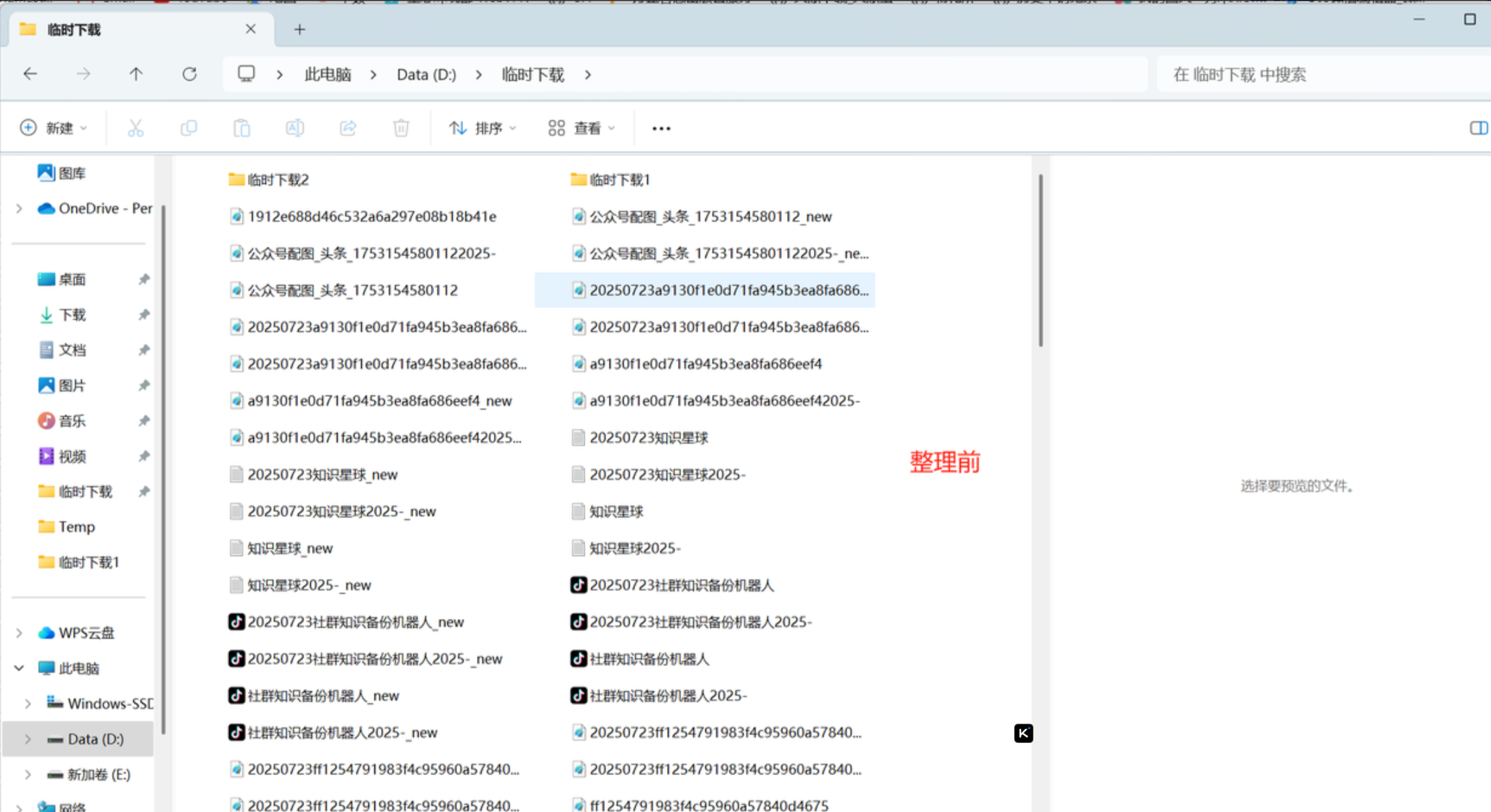Open the see-more (...) toolbar menu
The image size is (1491, 812).
coord(661,127)
